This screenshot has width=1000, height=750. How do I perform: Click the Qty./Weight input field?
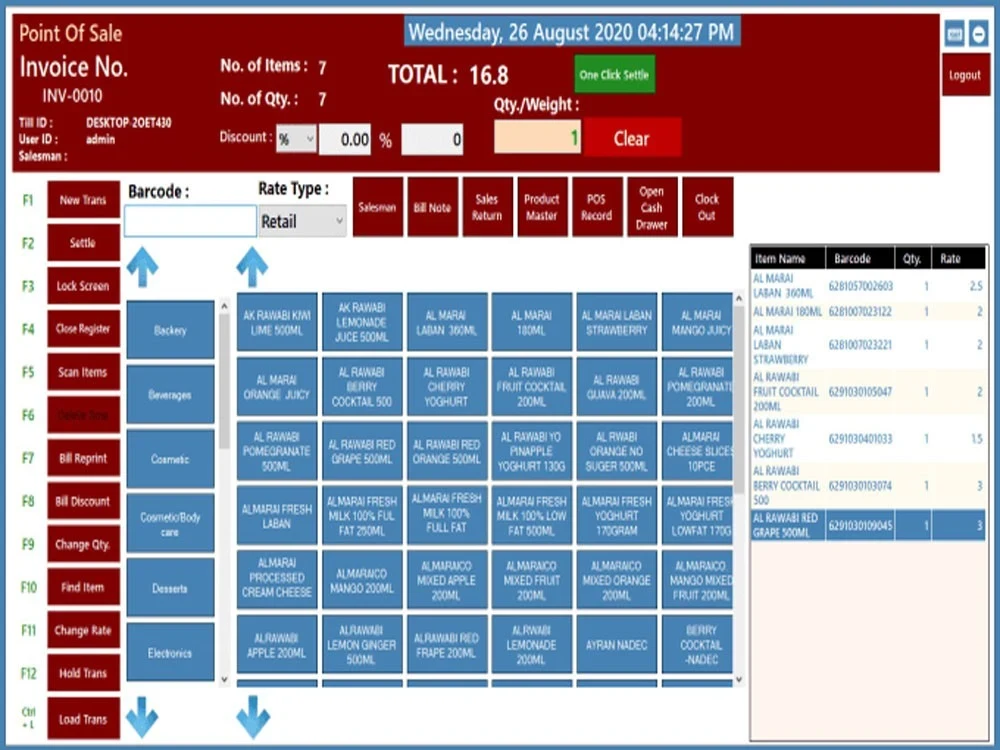[538, 137]
